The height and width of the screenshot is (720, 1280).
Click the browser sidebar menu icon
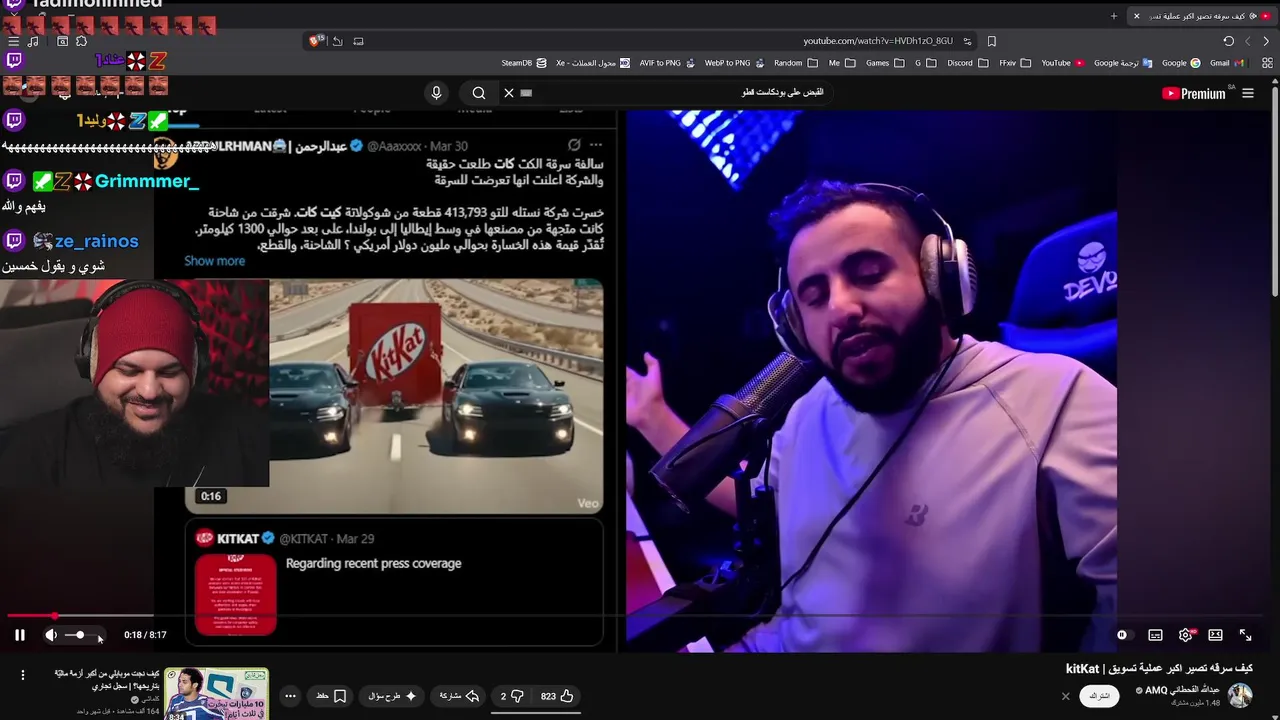(13, 41)
